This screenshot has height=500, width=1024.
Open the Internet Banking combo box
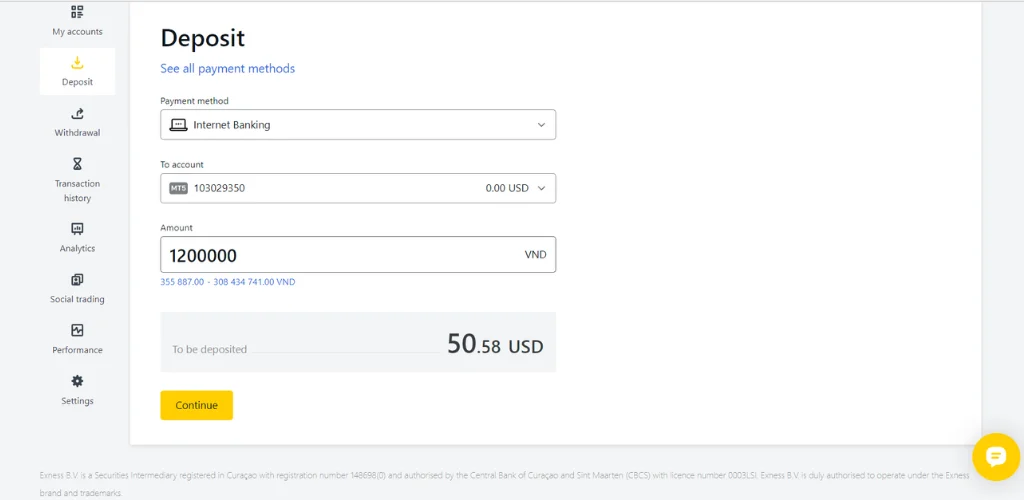click(357, 125)
